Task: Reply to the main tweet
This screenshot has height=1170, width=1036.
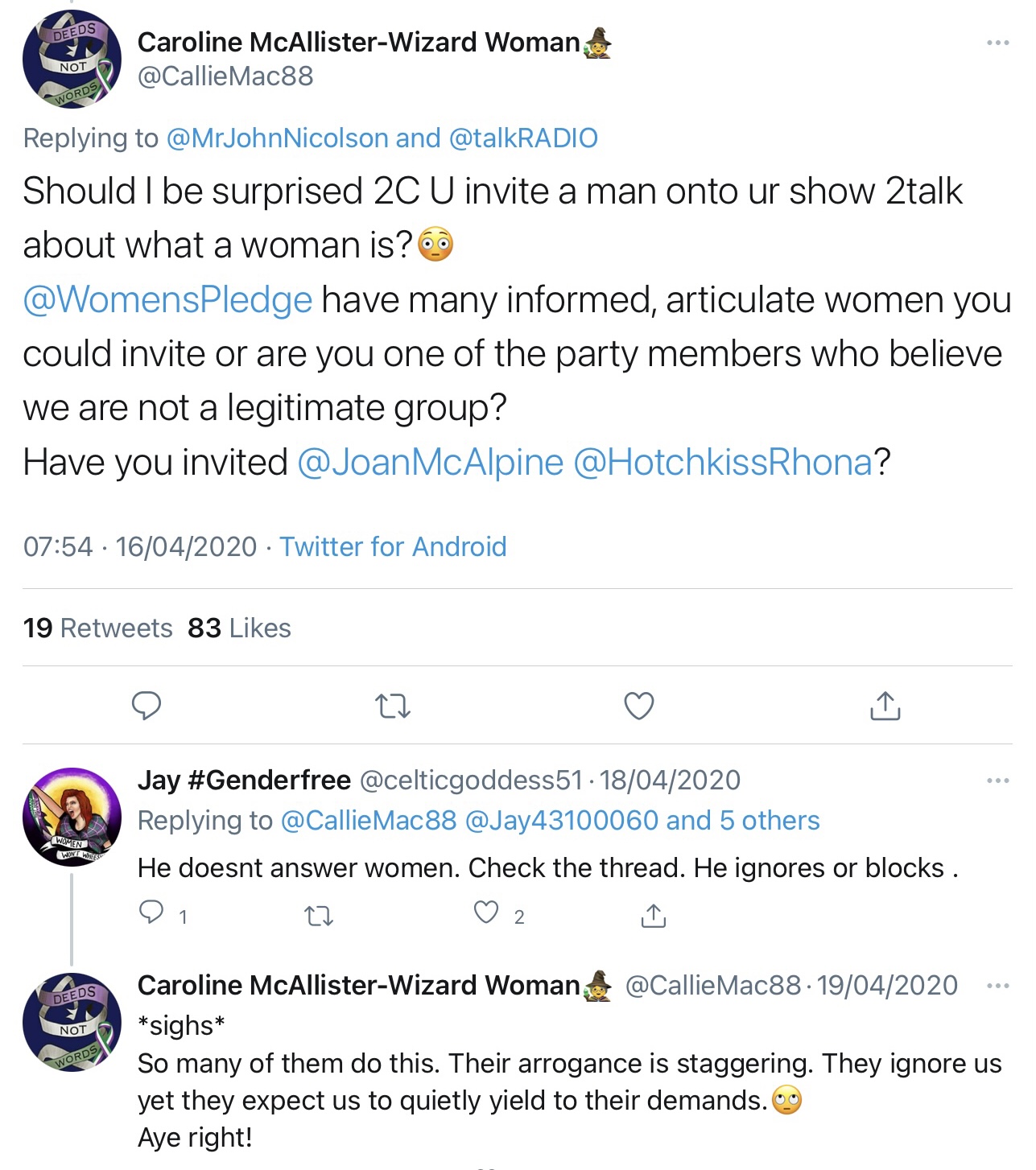Action: [147, 706]
